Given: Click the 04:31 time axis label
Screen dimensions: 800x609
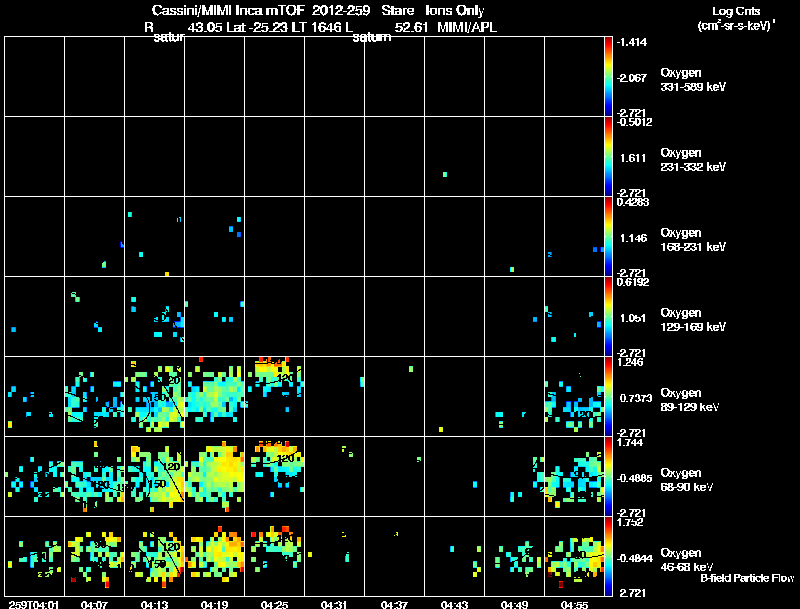Looking at the screenshot, I should [334, 604].
